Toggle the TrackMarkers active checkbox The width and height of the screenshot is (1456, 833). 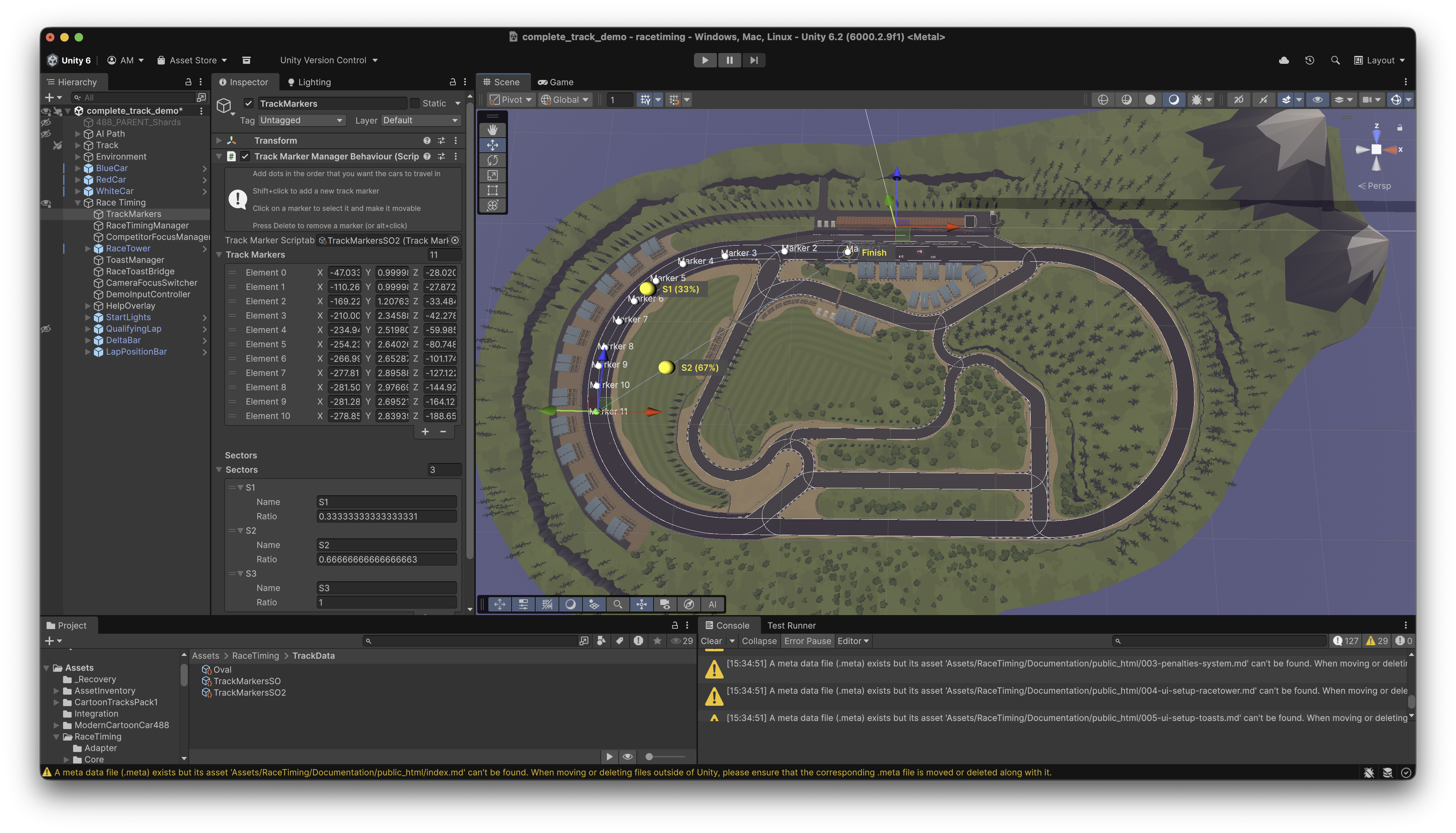click(x=249, y=104)
